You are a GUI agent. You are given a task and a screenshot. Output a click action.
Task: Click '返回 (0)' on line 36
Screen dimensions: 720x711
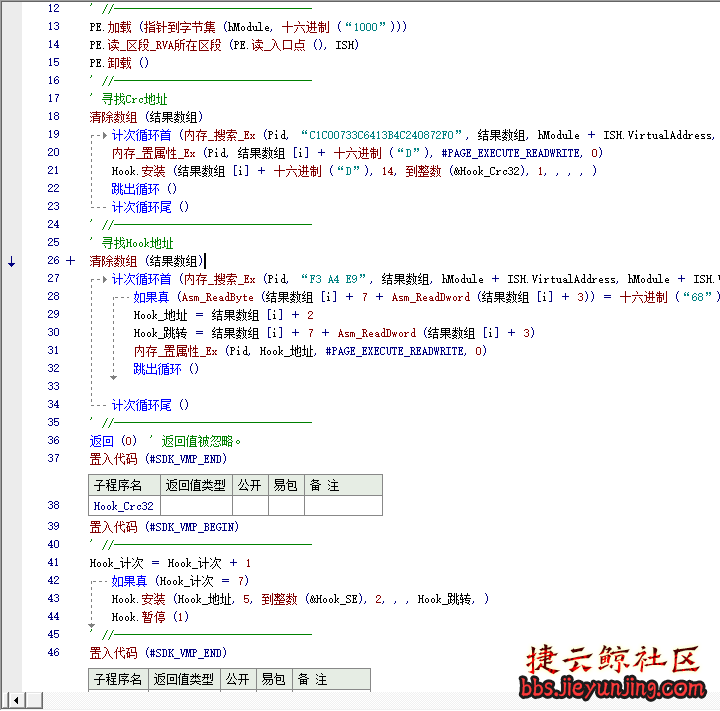(x=113, y=441)
